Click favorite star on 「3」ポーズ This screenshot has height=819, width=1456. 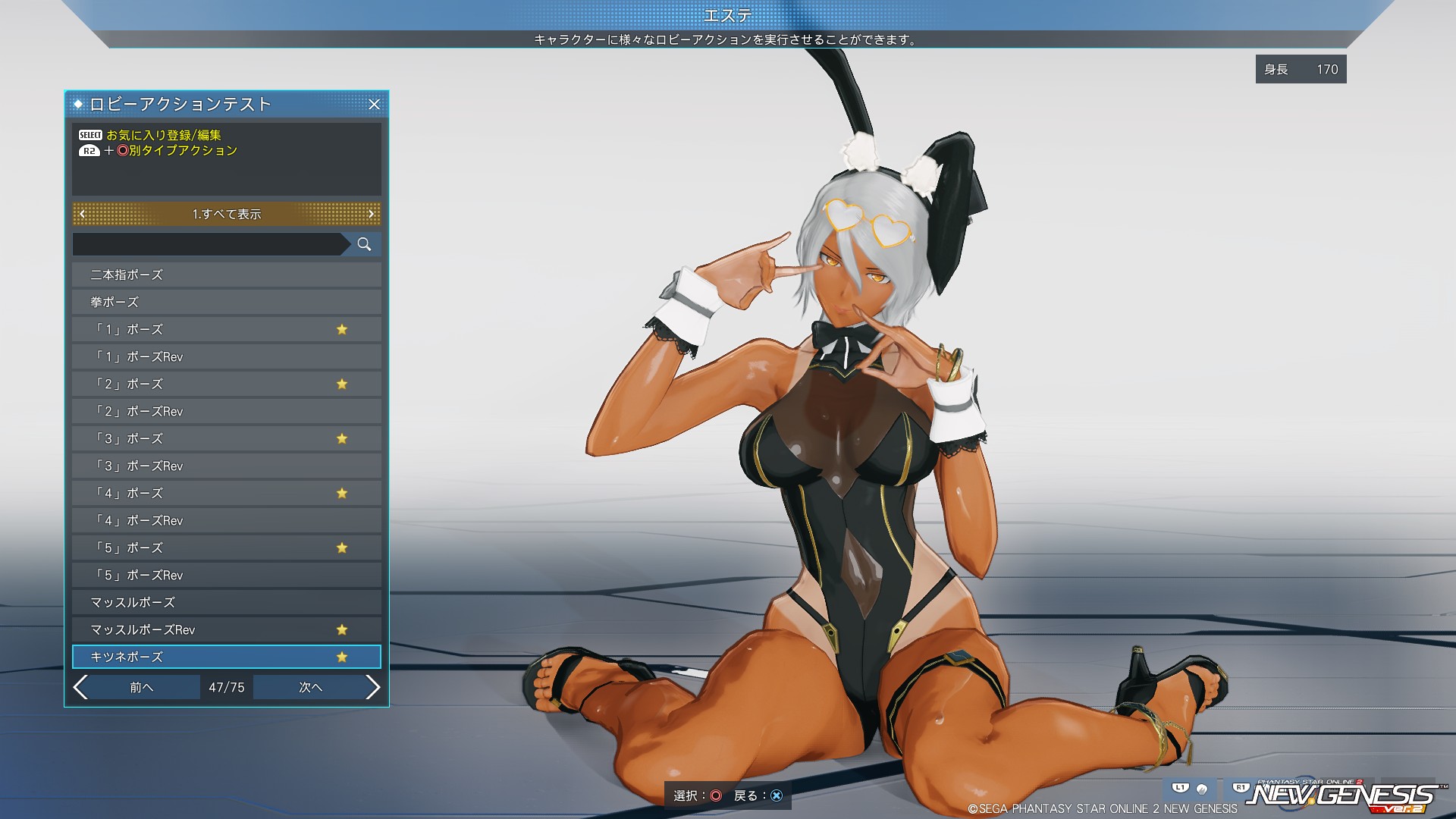click(342, 438)
